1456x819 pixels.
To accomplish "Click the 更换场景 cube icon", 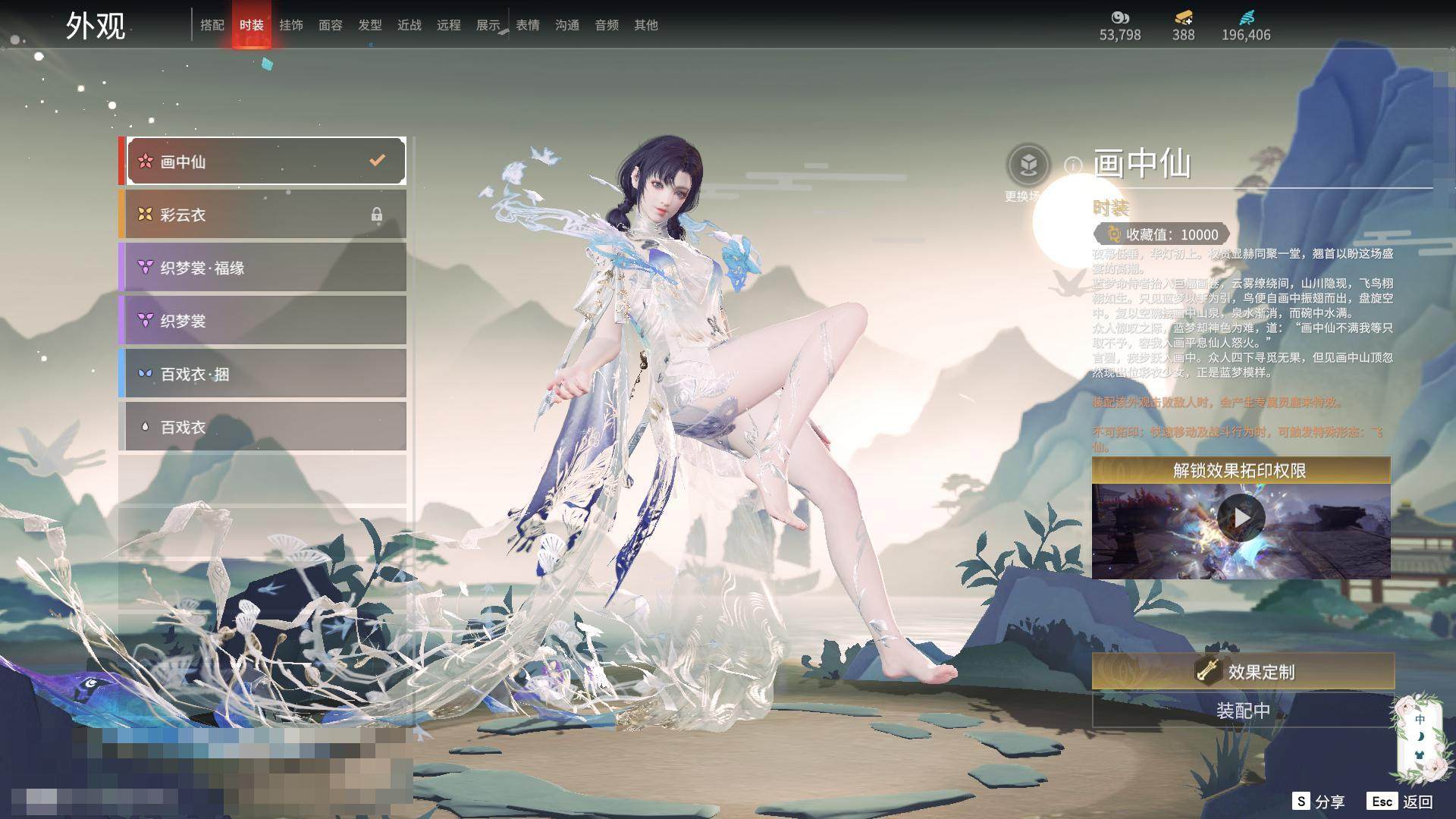I will (x=1028, y=165).
